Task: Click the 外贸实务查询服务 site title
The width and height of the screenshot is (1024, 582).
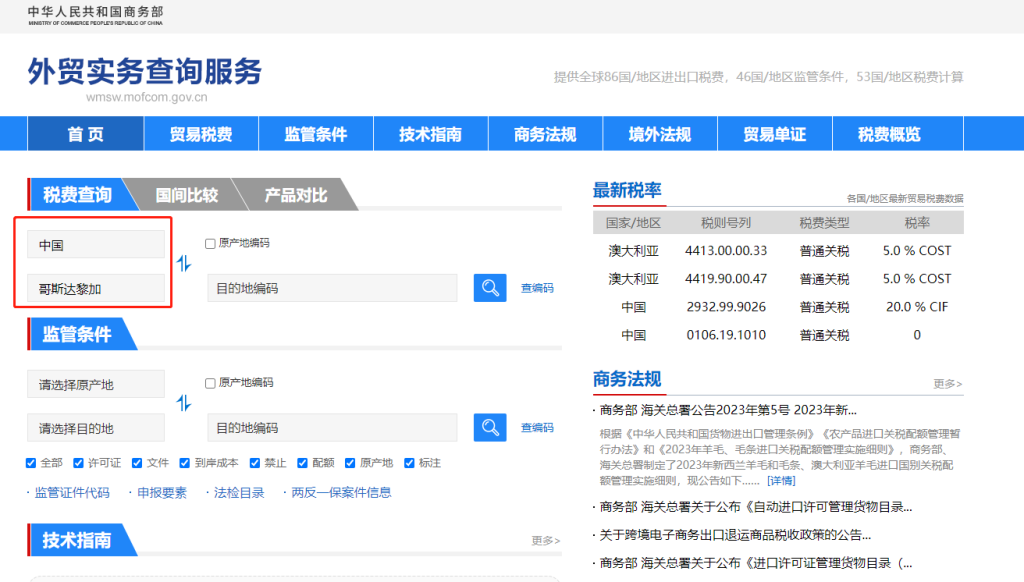Action: tap(144, 71)
